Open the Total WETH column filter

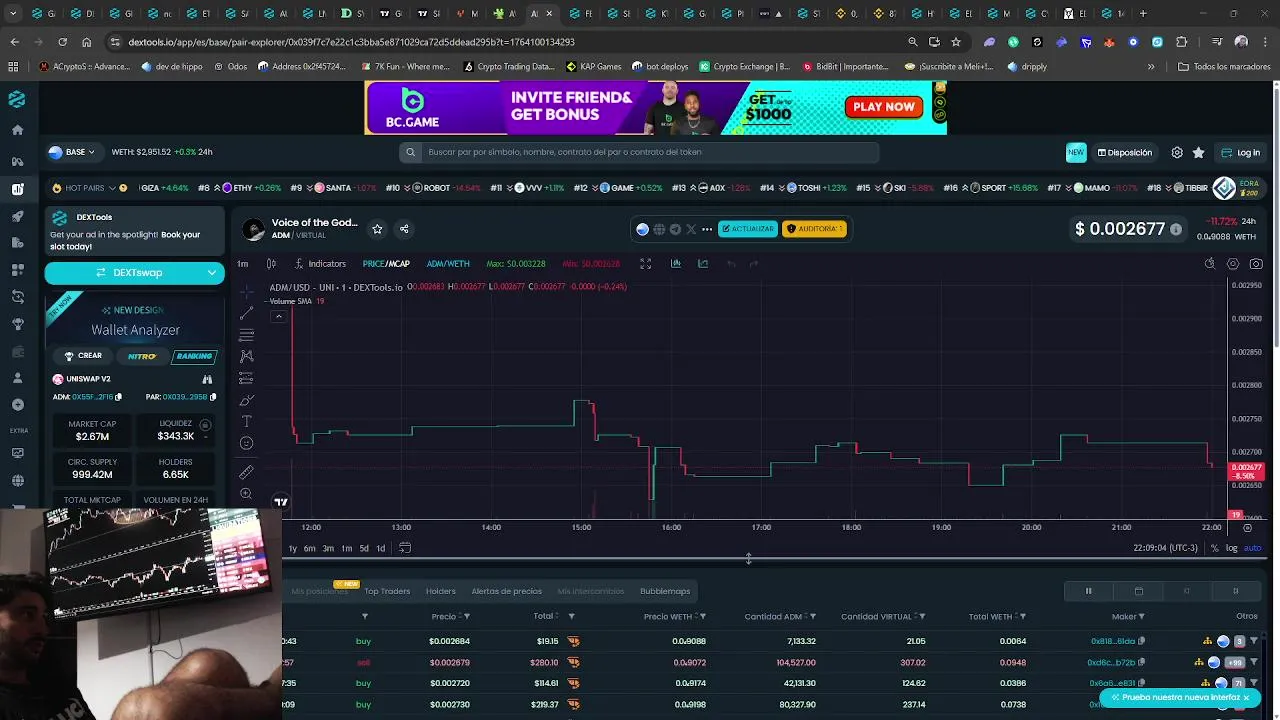tap(1022, 617)
